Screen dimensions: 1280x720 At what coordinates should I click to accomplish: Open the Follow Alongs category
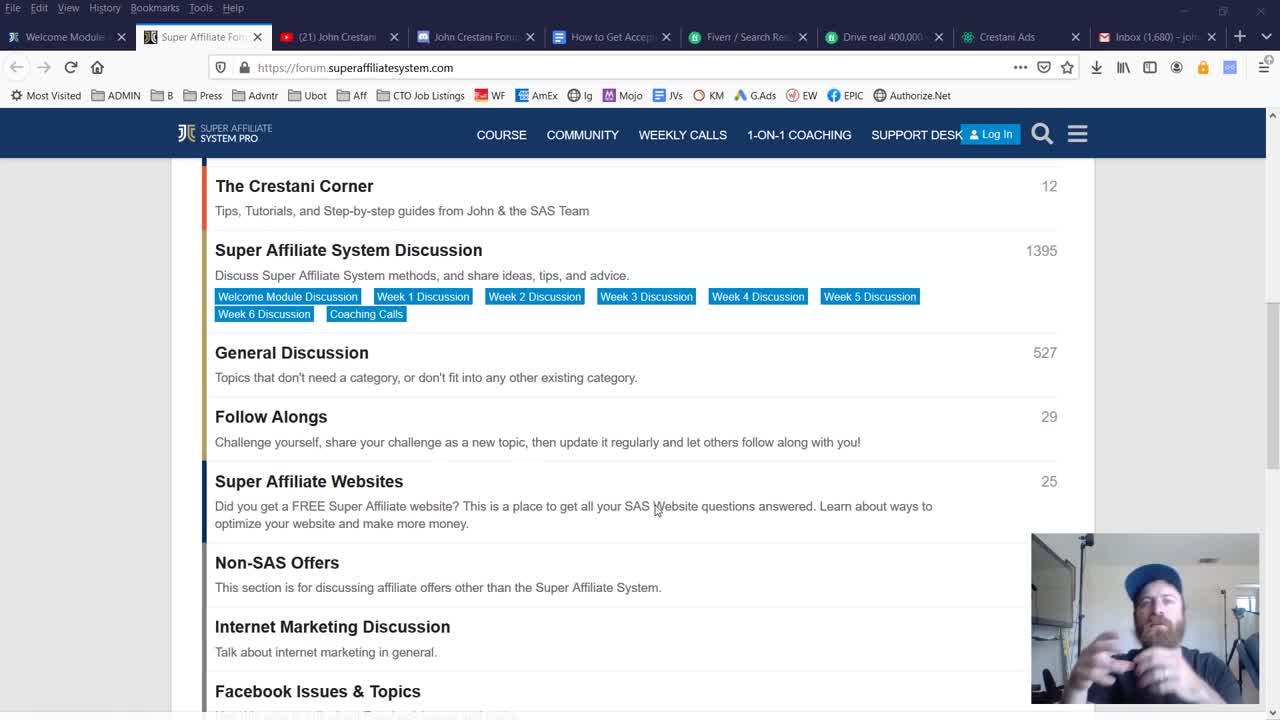click(271, 417)
